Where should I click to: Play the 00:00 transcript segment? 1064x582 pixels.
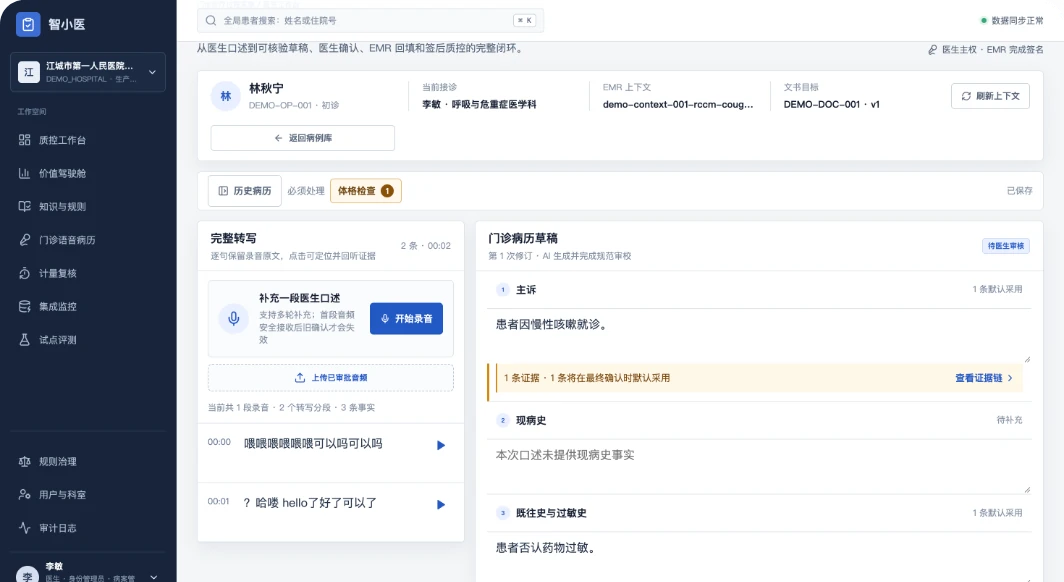coord(440,446)
